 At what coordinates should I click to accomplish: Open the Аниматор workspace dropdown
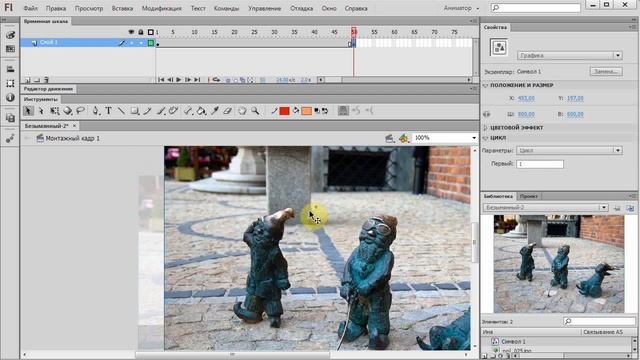tap(462, 8)
